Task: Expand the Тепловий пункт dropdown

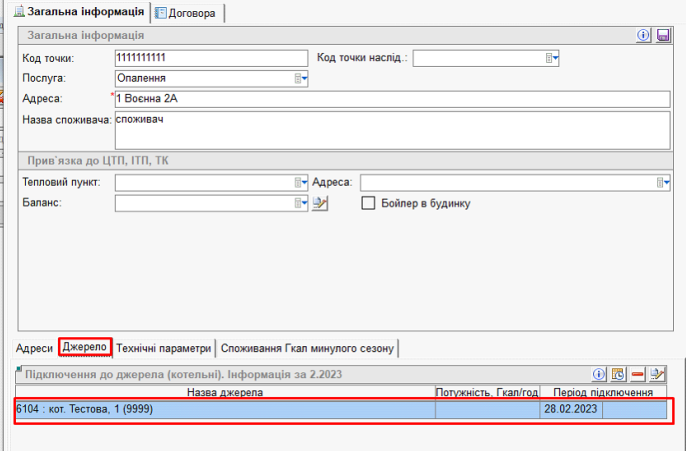Action: 300,182
